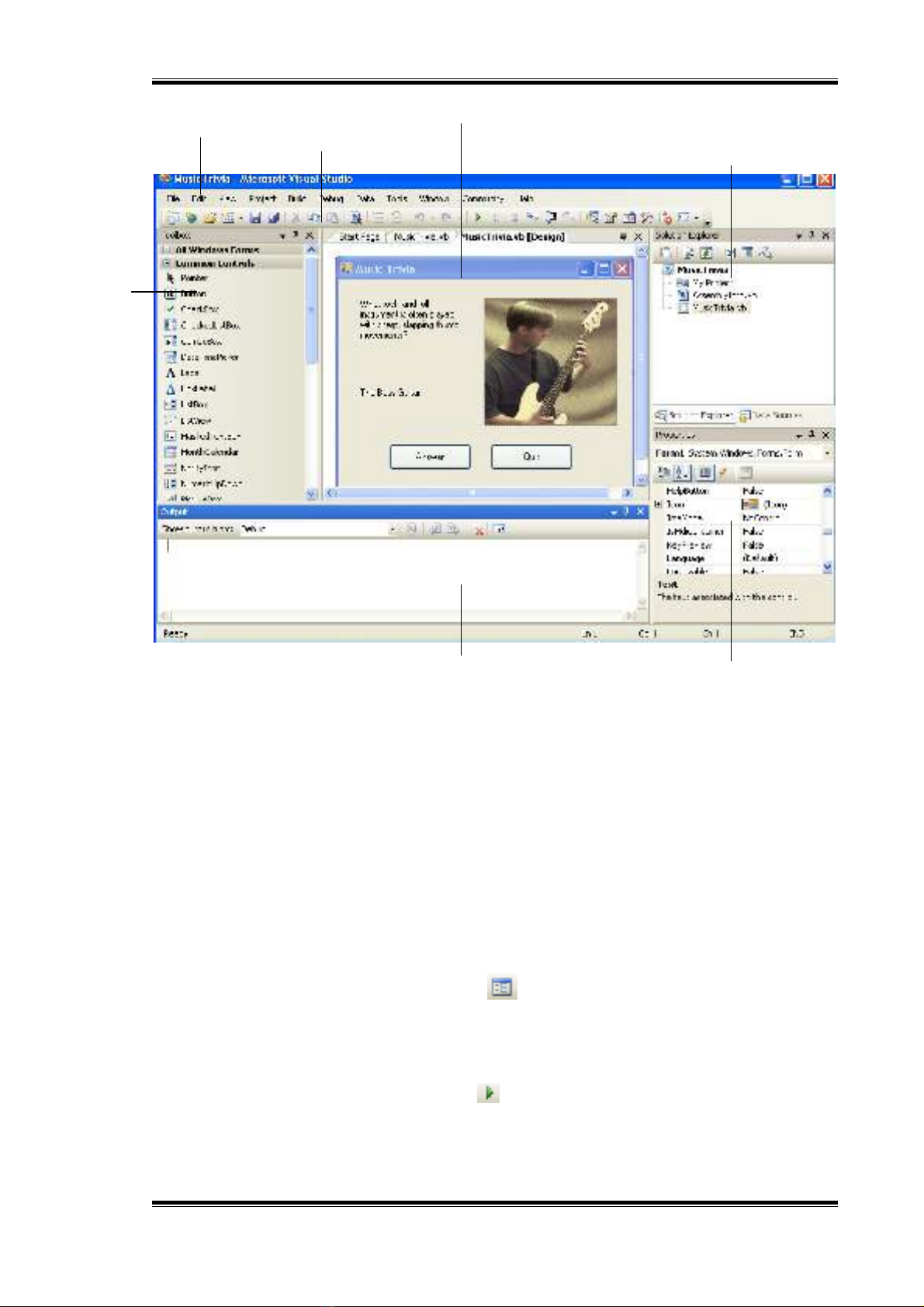Toggle the Solution Explorer auto-hide pin
Viewport: 924px width, 1307px height.
coord(812,235)
